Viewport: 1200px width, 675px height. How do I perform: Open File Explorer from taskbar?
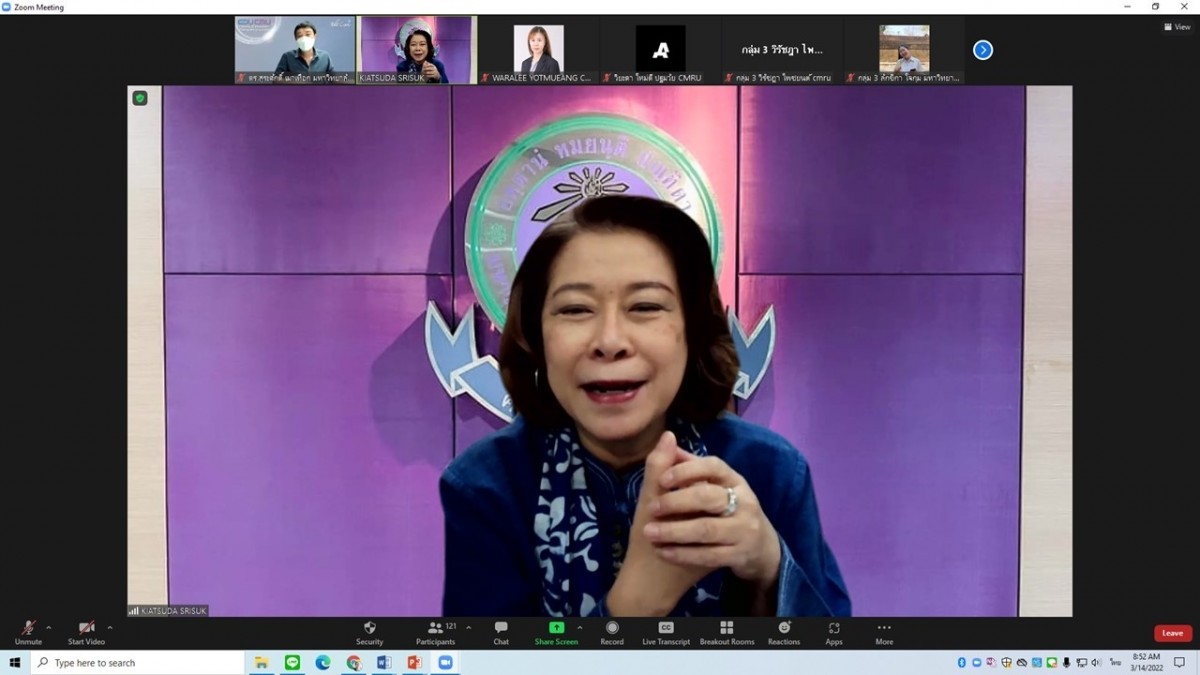(261, 662)
